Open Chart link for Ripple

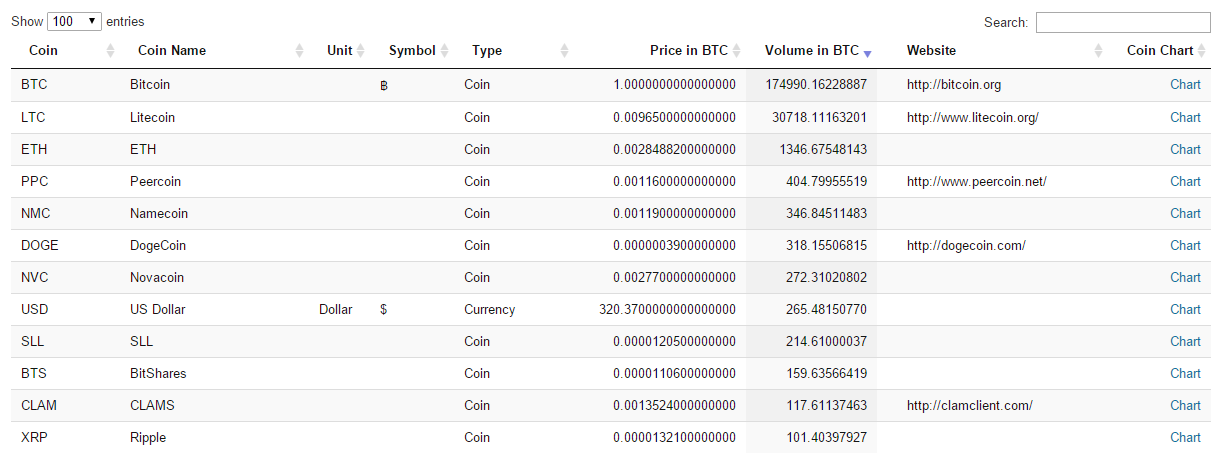click(x=1185, y=437)
